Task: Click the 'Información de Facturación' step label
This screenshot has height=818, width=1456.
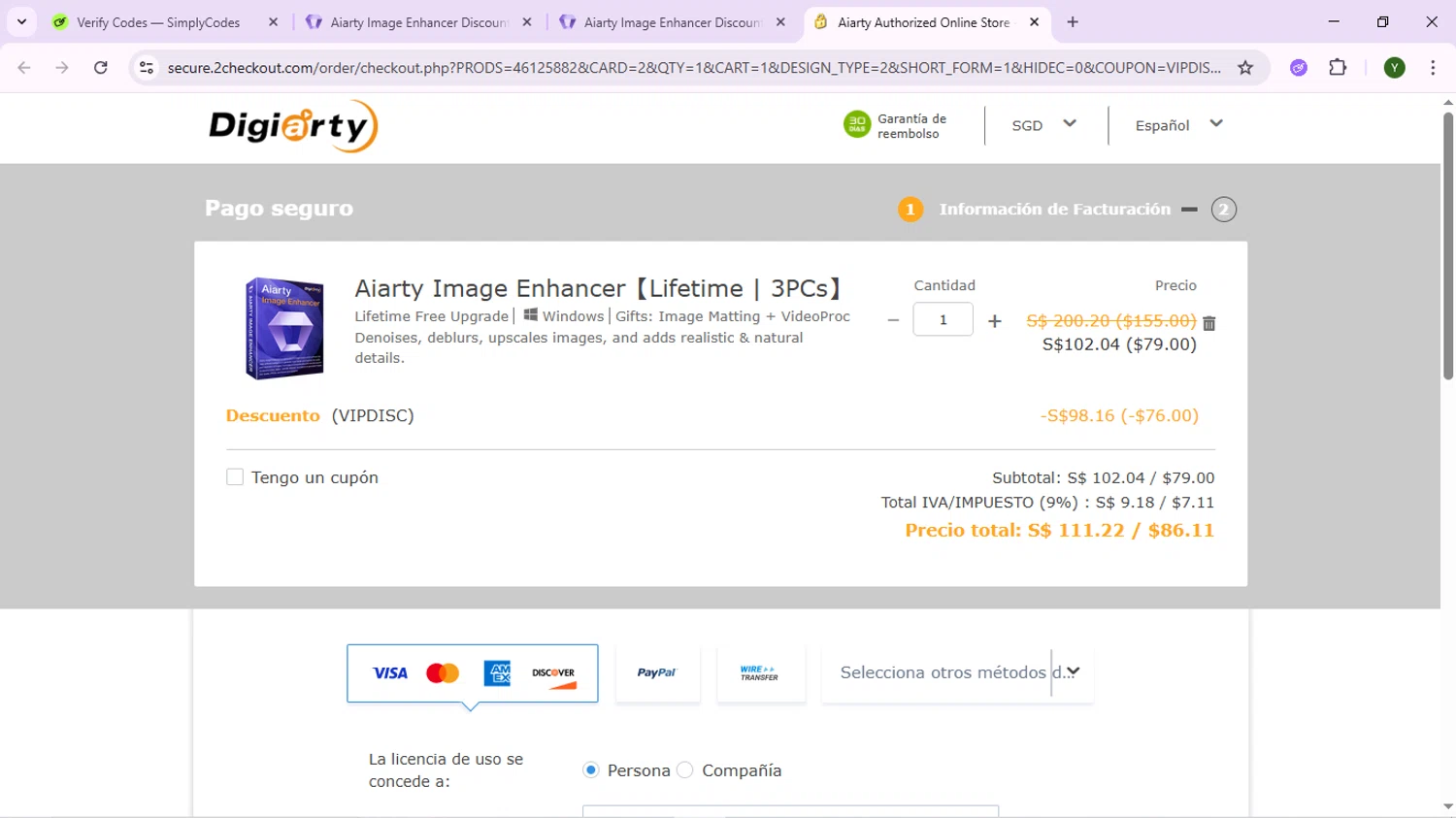Action: click(1055, 210)
